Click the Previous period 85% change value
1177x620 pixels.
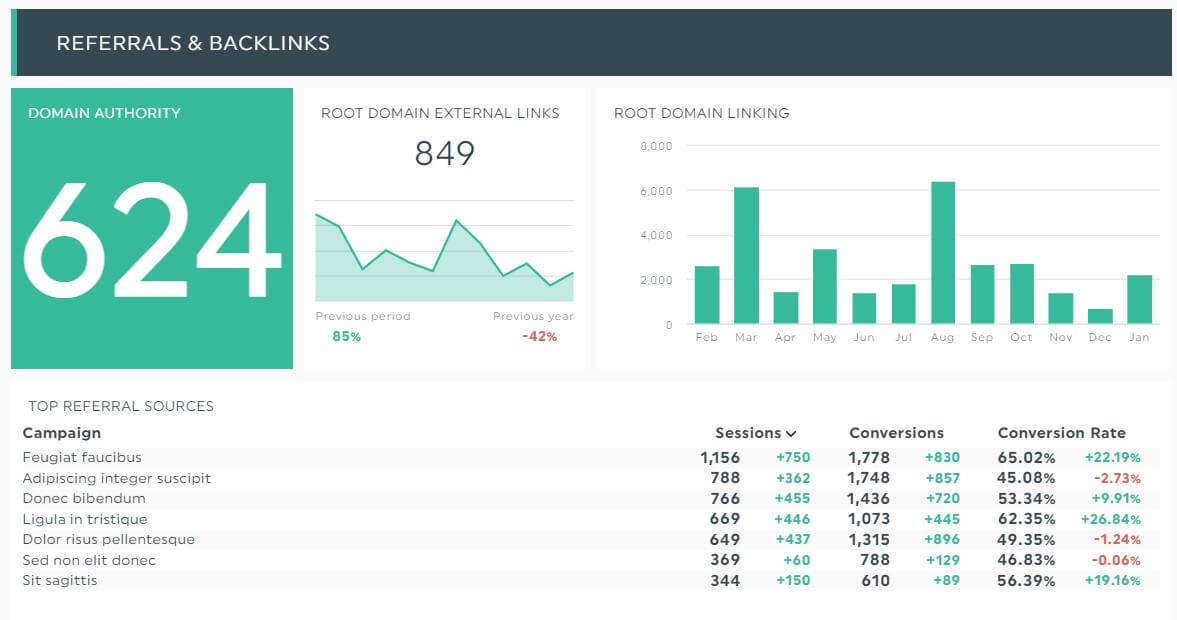tap(346, 337)
